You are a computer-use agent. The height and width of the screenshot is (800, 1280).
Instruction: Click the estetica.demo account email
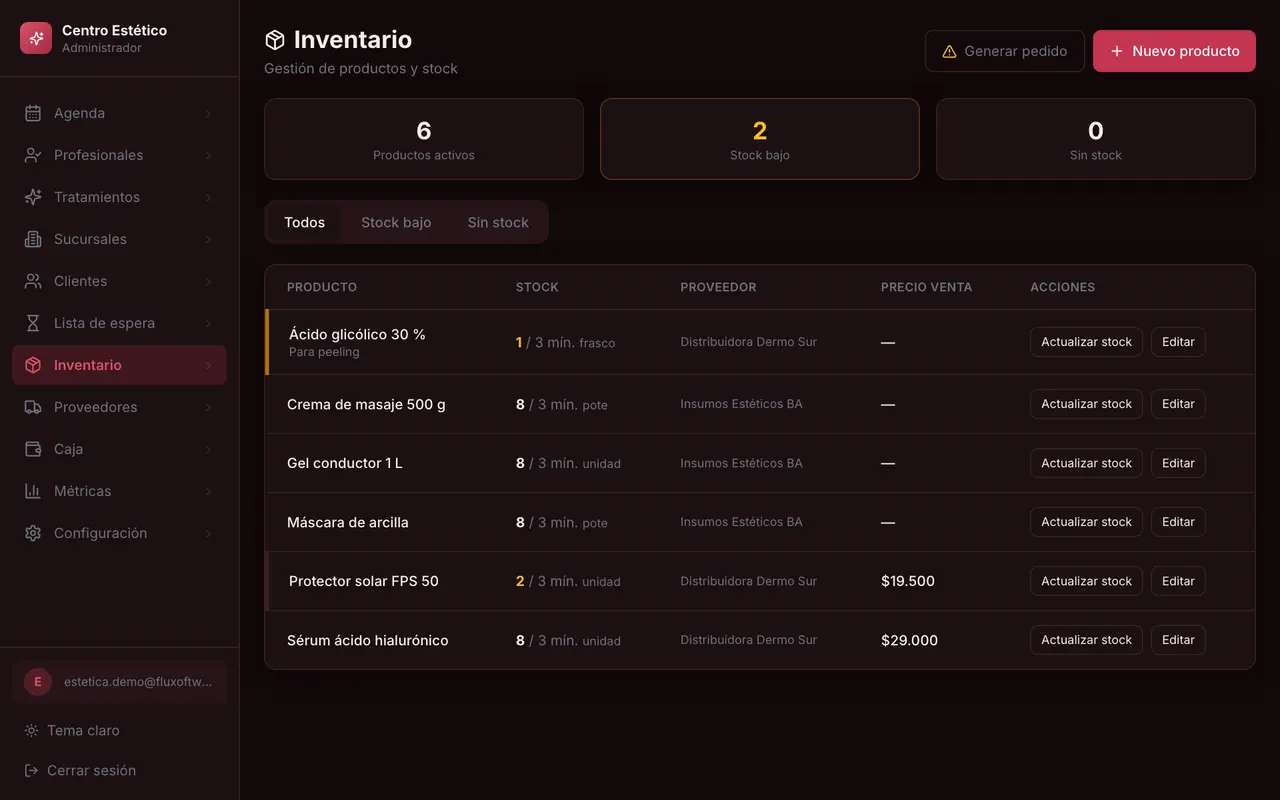pos(138,682)
